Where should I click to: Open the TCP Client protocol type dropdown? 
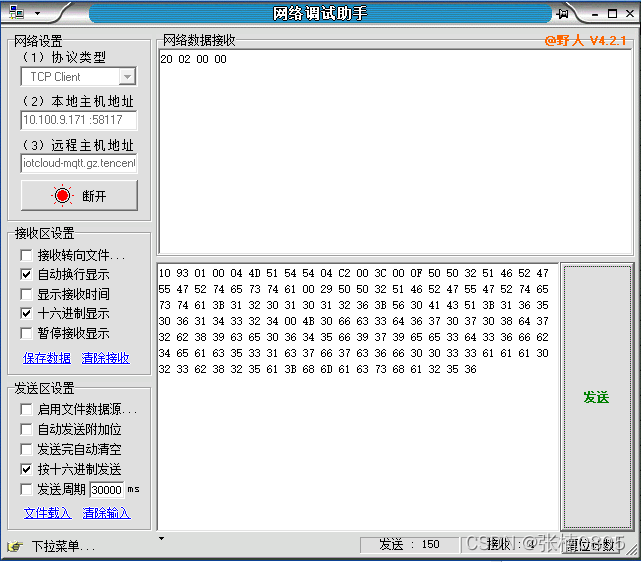click(x=127, y=77)
